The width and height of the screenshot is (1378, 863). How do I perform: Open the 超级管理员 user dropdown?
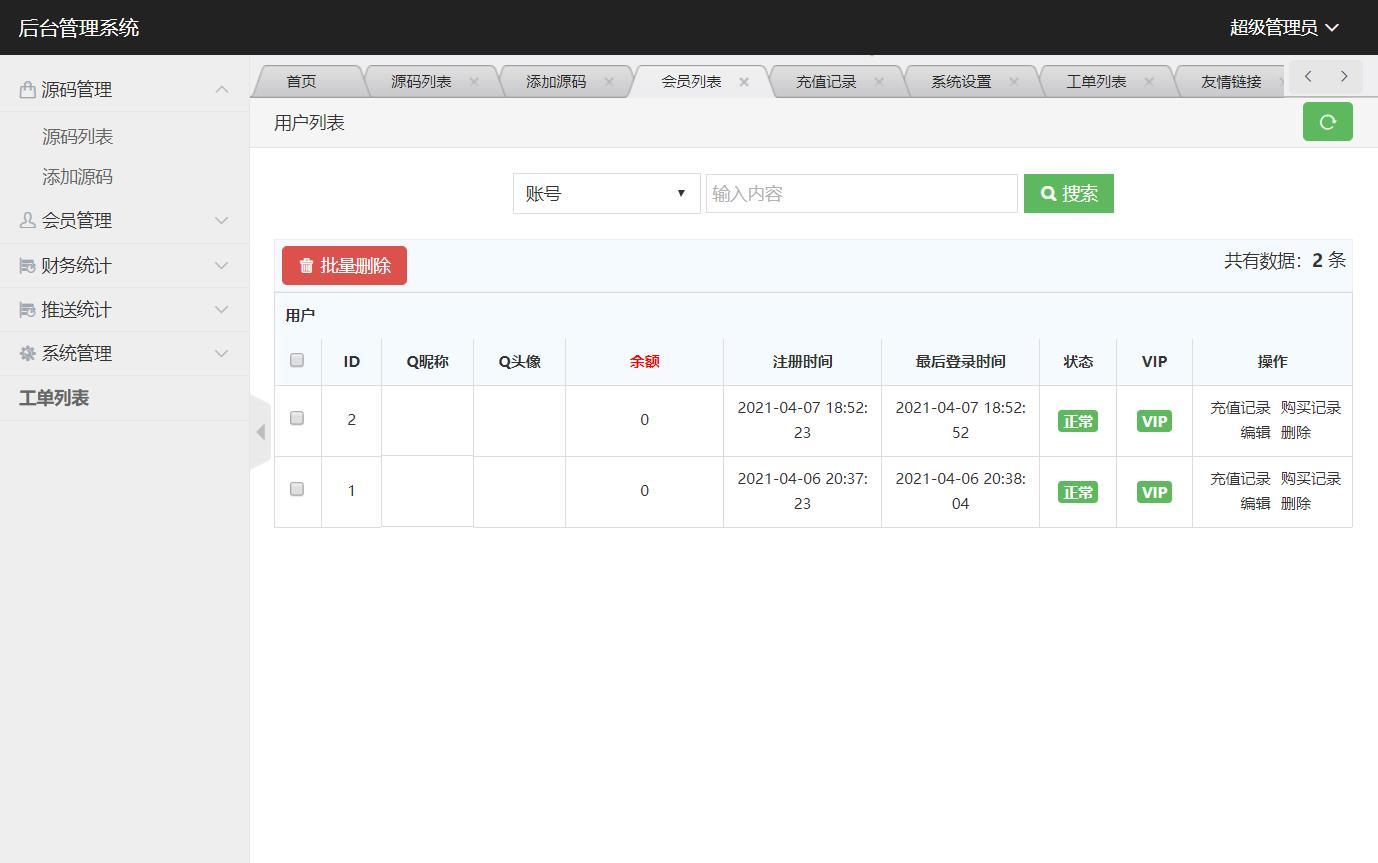pos(1283,28)
